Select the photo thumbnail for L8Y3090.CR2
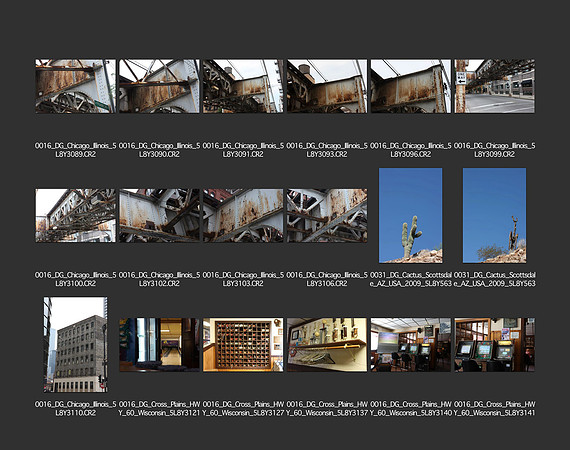 click(x=159, y=86)
